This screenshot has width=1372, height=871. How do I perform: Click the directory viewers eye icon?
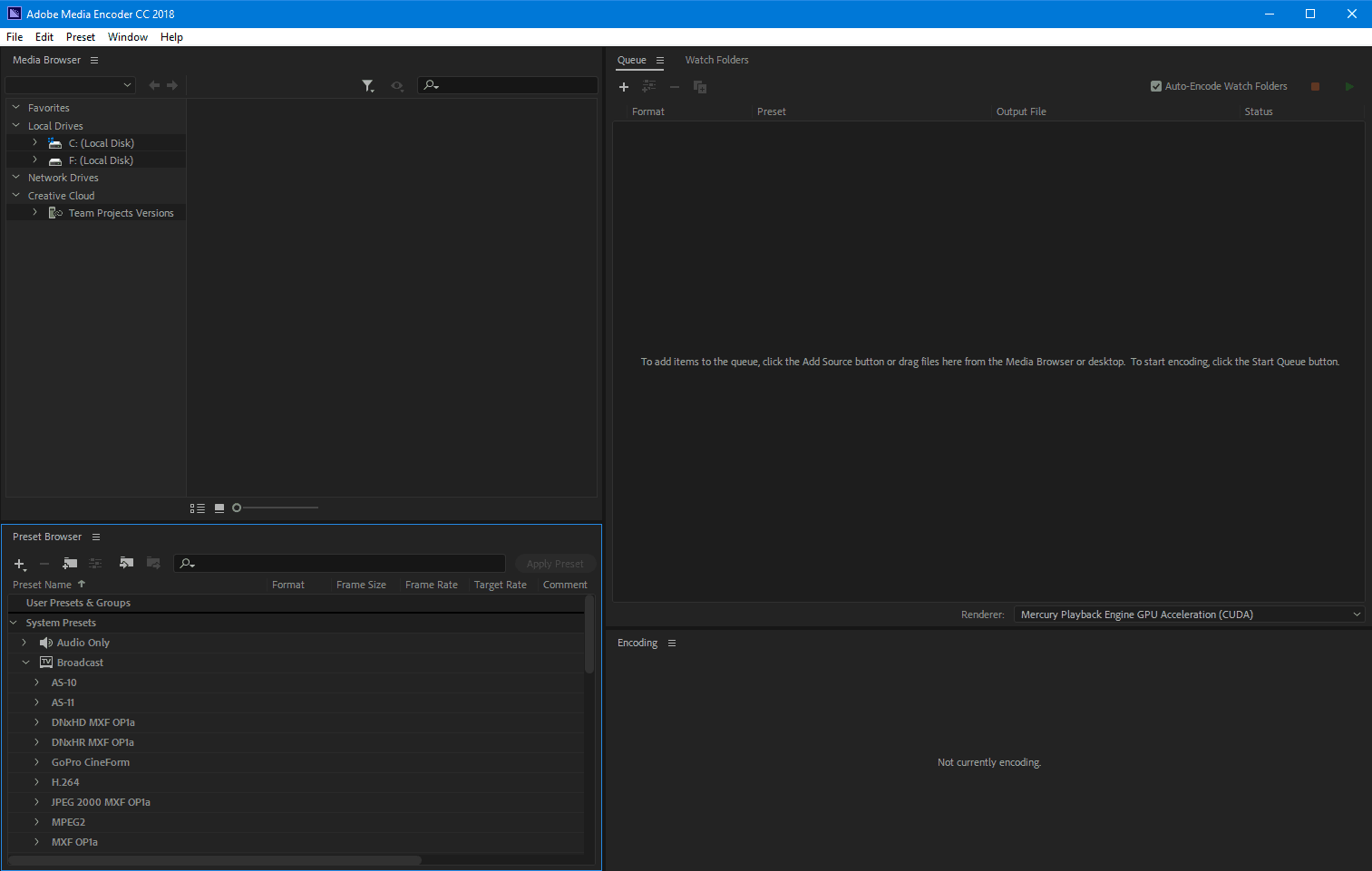click(x=397, y=86)
